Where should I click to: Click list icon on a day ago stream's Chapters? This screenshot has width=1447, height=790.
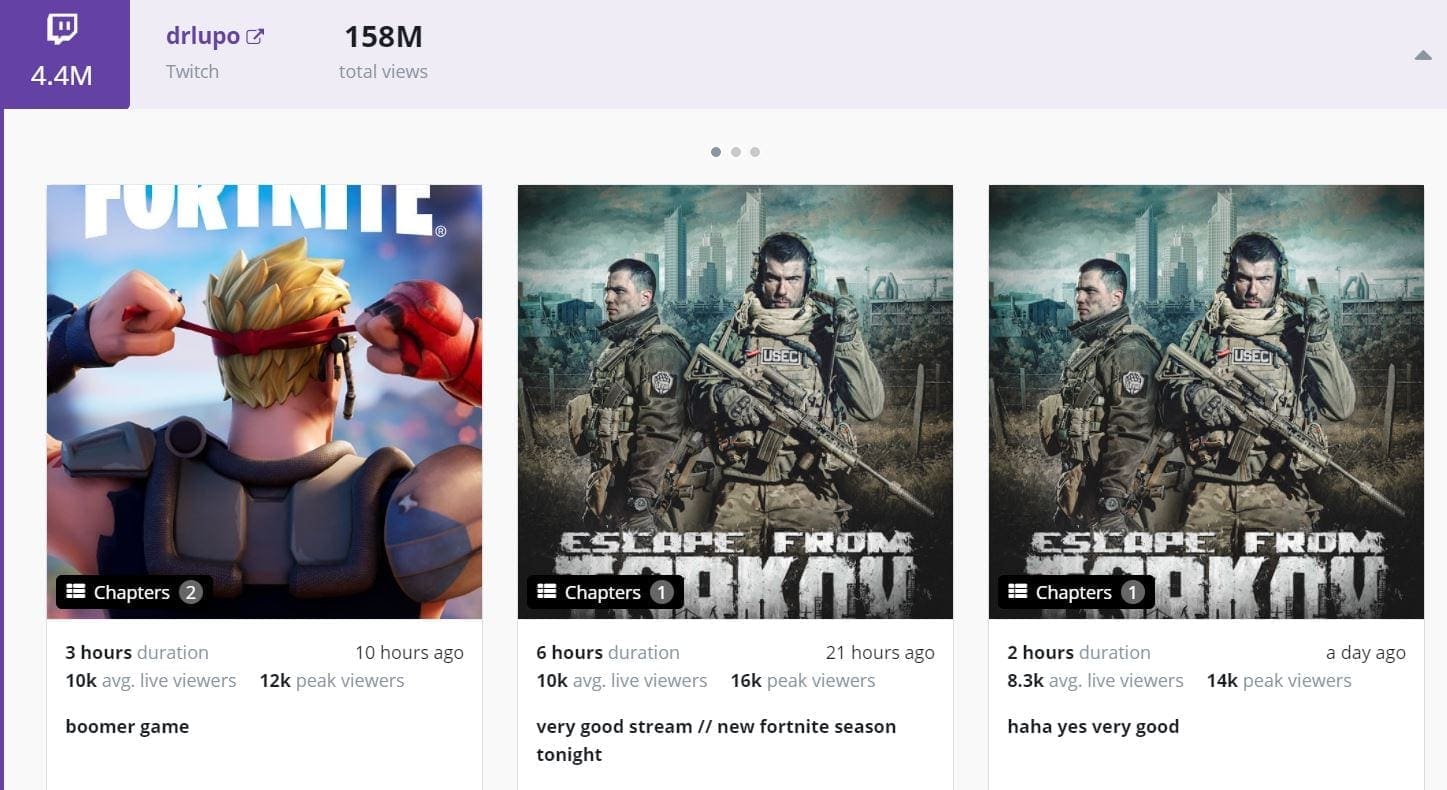pyautogui.click(x=1018, y=592)
